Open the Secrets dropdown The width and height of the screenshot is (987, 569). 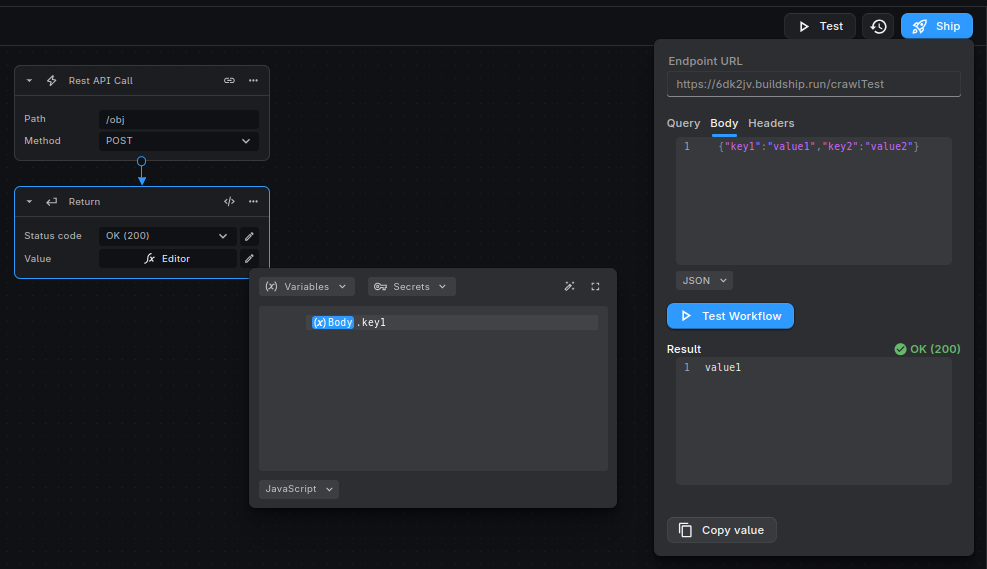pyautogui.click(x=412, y=286)
